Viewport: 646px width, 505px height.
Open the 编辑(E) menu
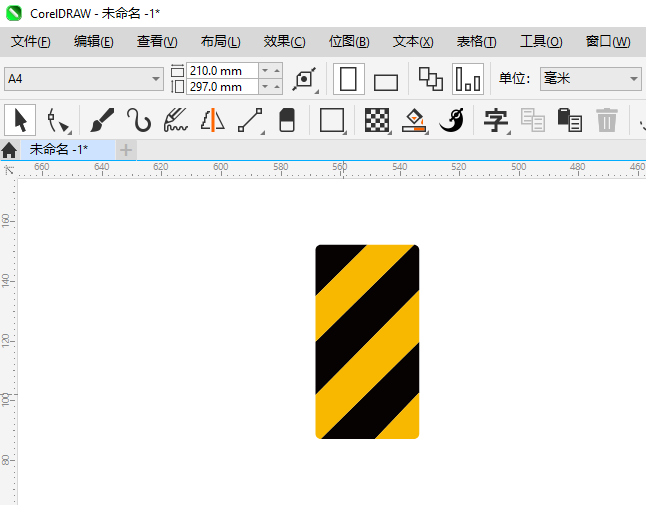94,42
